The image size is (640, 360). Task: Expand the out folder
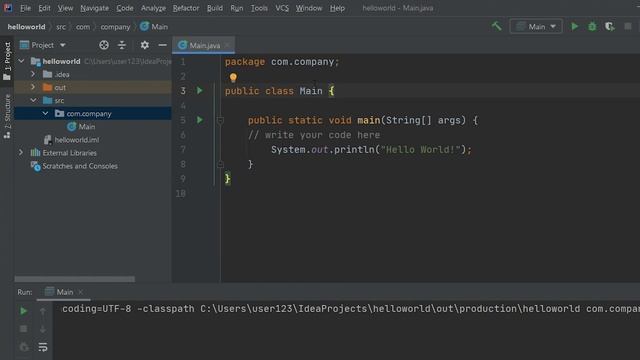pyautogui.click(x=33, y=87)
